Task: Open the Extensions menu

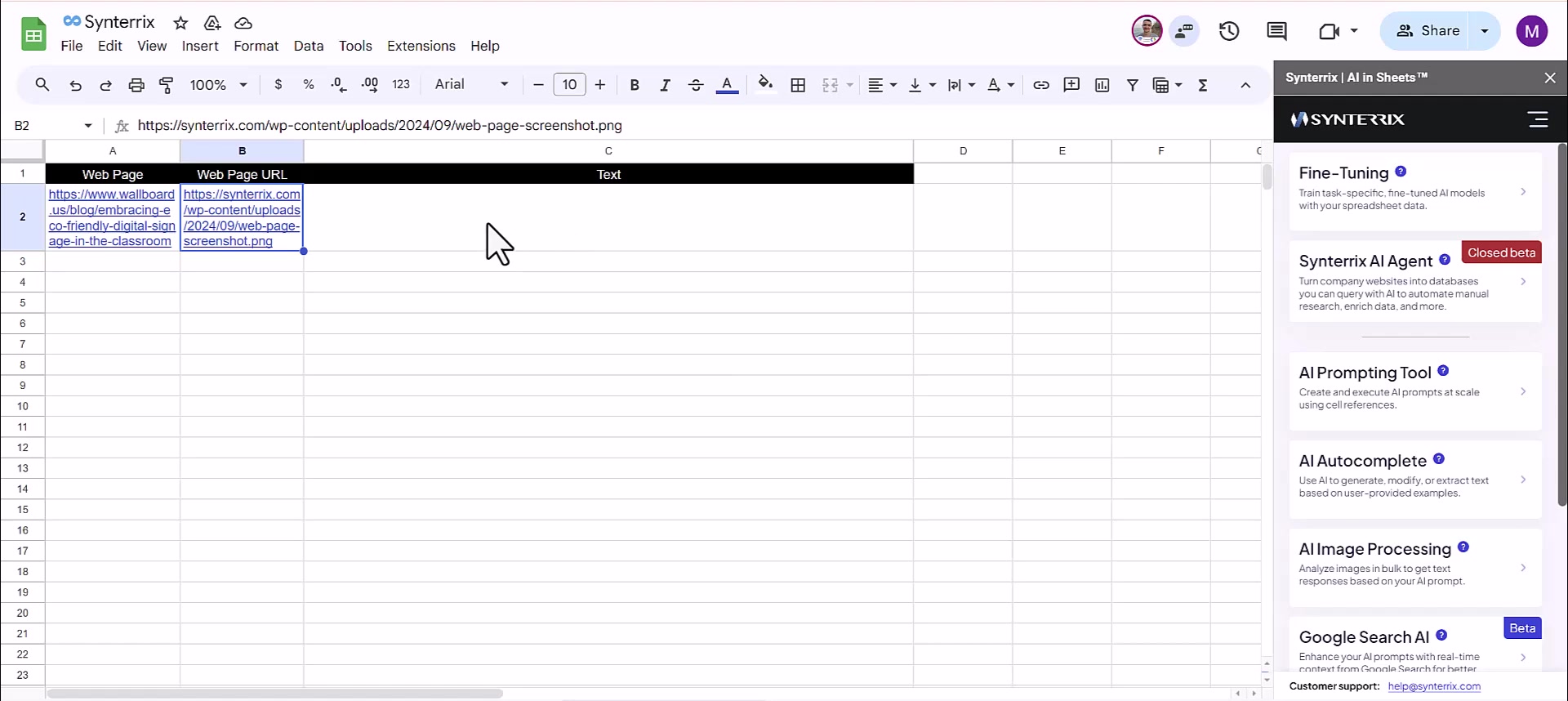Action: (421, 46)
